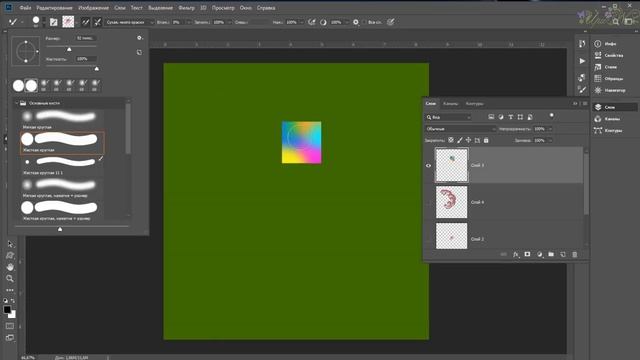Viewport: 640px width, 360px height.
Task: Select the Мягкая круглая brush preset
Action: click(61, 120)
